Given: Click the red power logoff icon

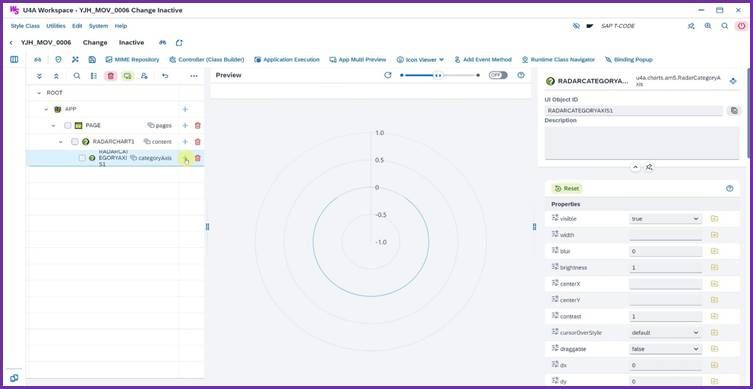Looking at the screenshot, I should (x=741, y=26).
